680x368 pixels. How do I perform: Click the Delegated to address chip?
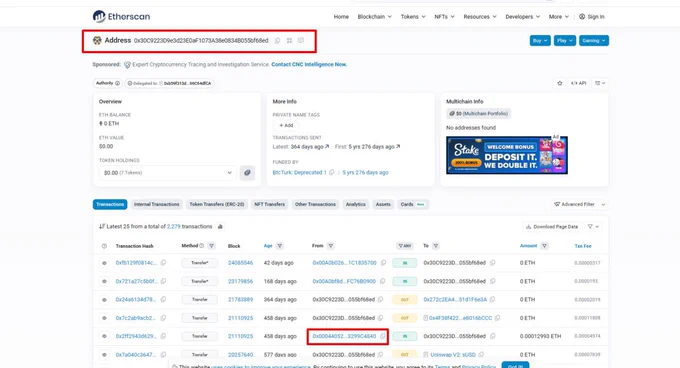170,83
